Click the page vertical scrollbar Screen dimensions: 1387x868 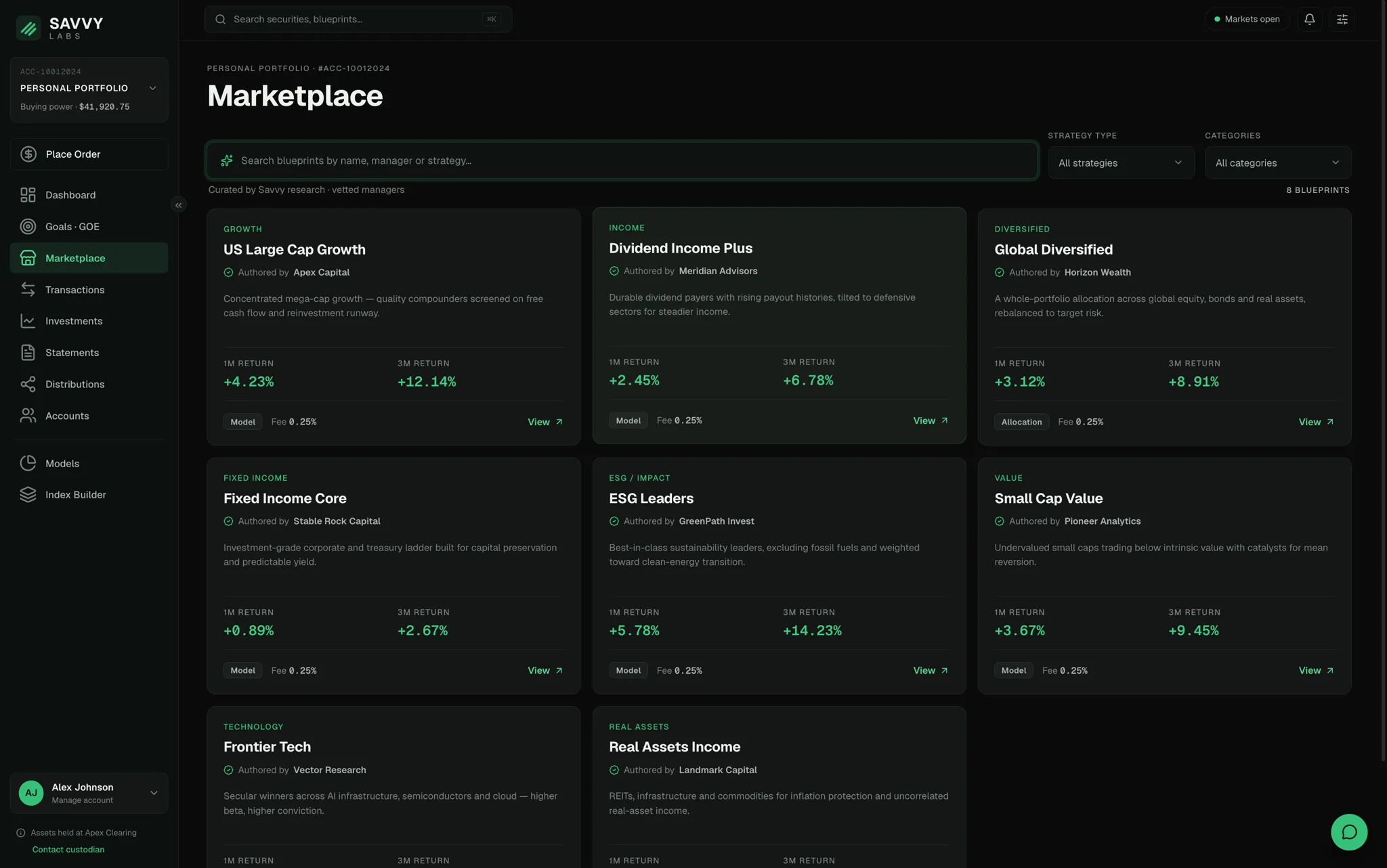(x=1383, y=379)
